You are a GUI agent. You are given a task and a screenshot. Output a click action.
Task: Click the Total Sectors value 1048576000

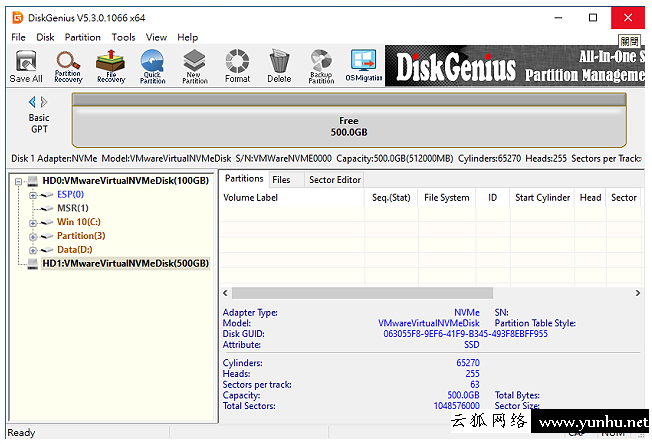click(456, 406)
